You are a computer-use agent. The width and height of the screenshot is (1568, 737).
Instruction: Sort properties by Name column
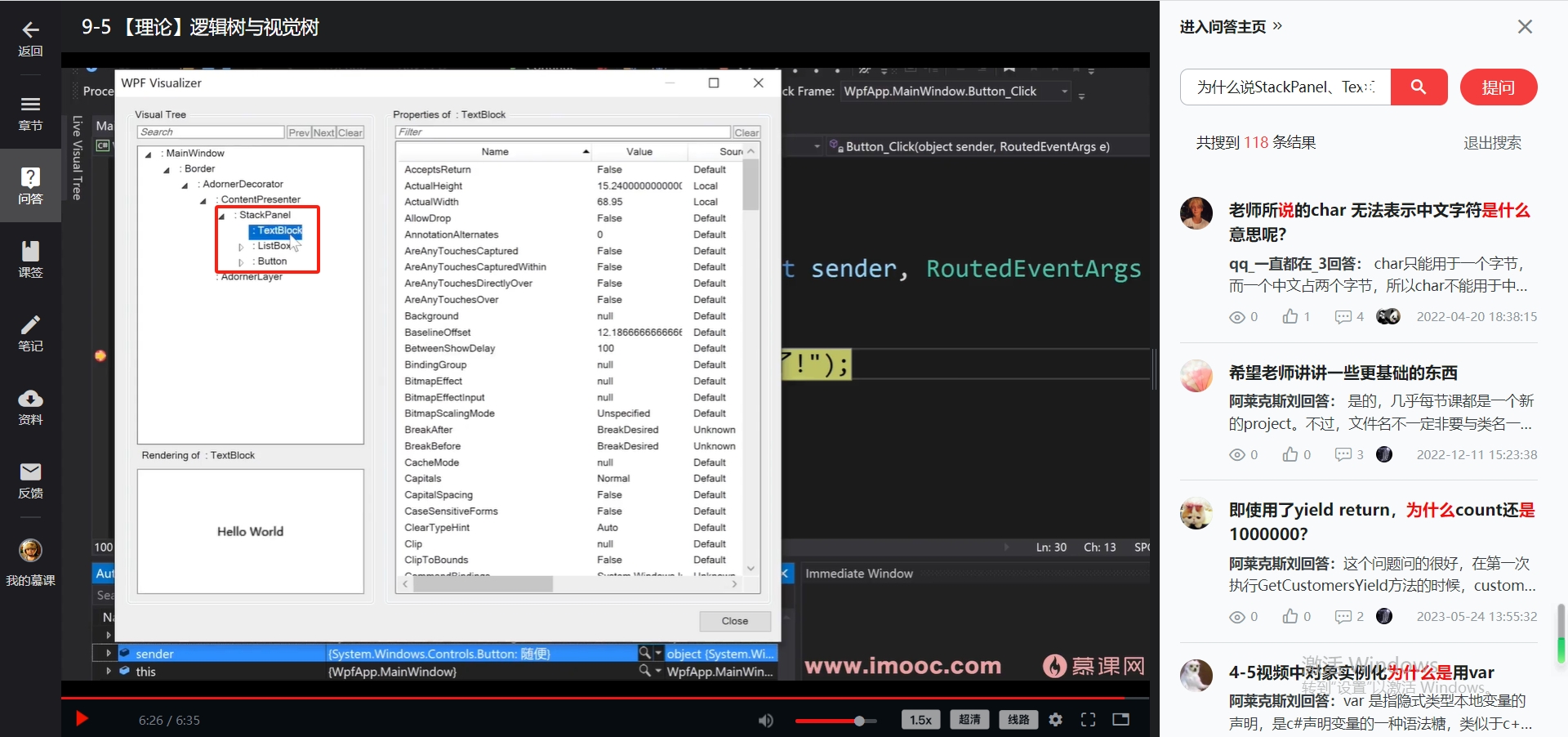(x=495, y=152)
